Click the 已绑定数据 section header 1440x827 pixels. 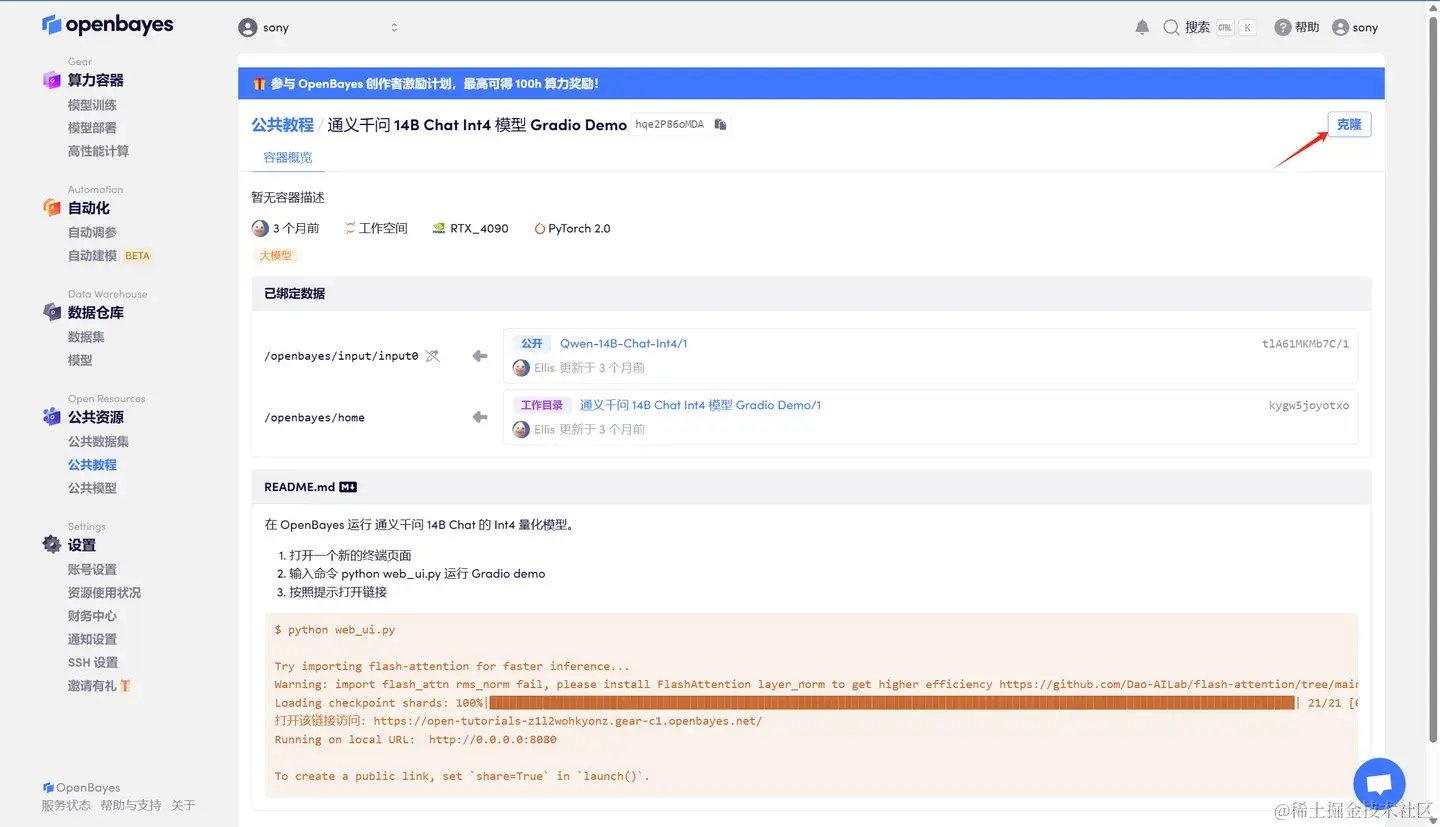pyautogui.click(x=811, y=293)
